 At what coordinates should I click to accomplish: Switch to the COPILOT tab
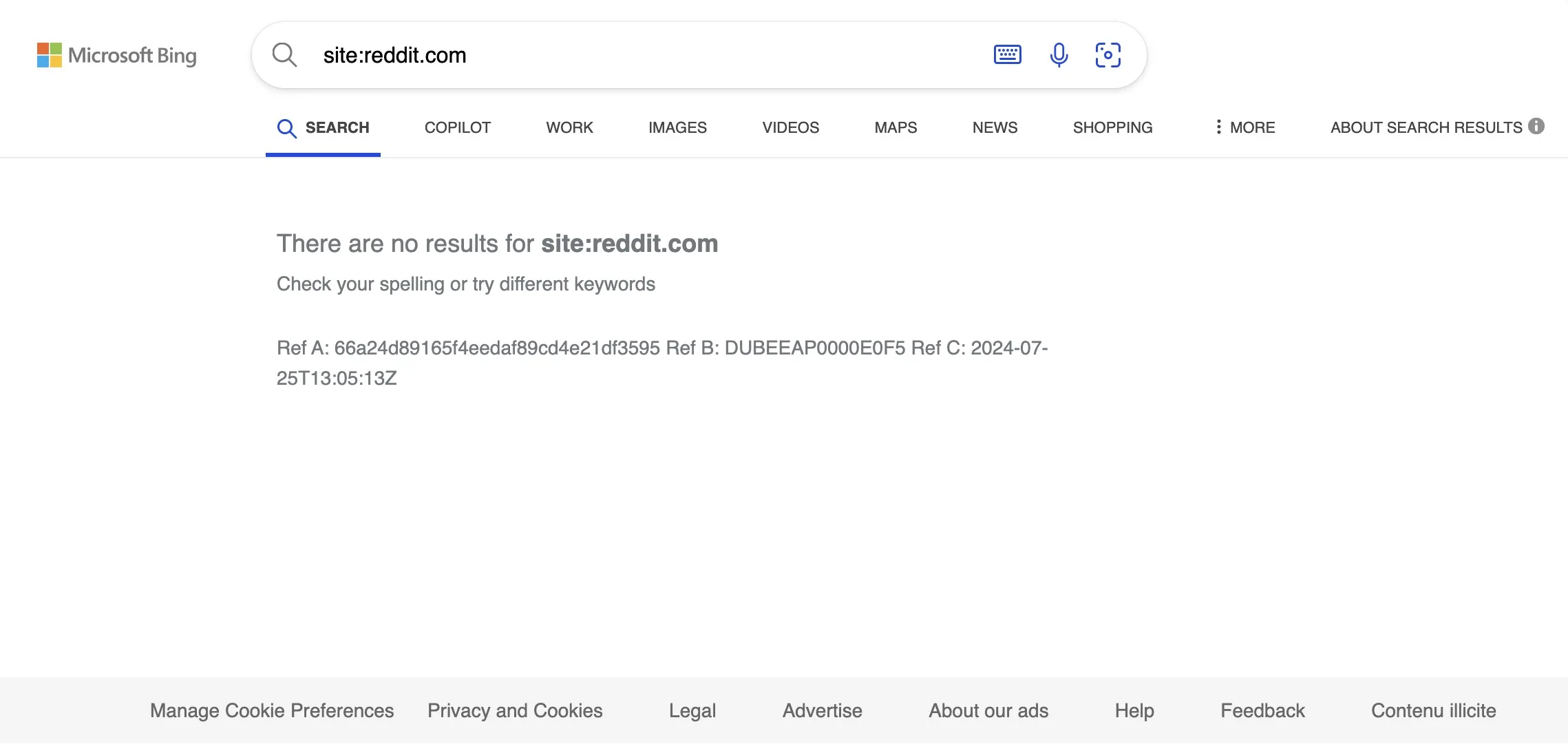tap(457, 127)
